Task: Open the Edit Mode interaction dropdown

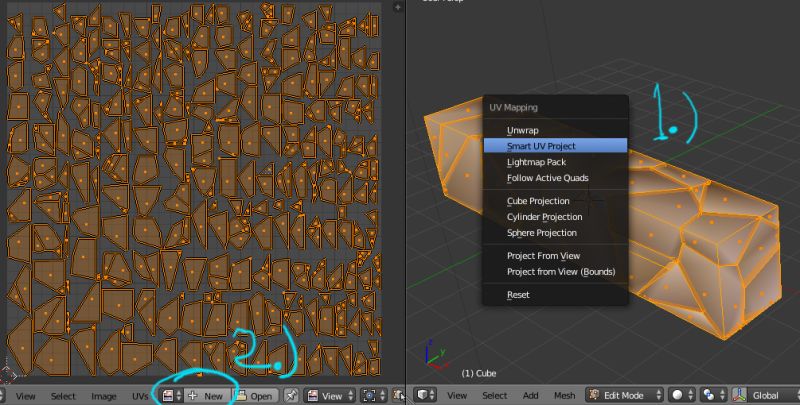Action: [624, 395]
